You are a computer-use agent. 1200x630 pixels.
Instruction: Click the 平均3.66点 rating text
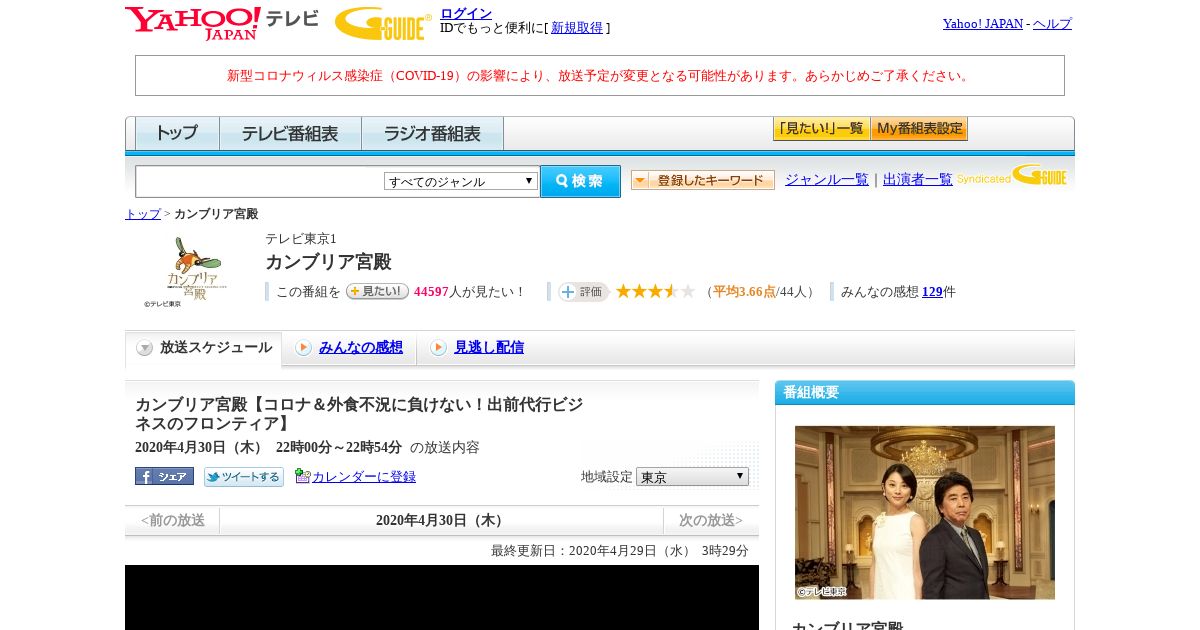pyautogui.click(x=744, y=292)
